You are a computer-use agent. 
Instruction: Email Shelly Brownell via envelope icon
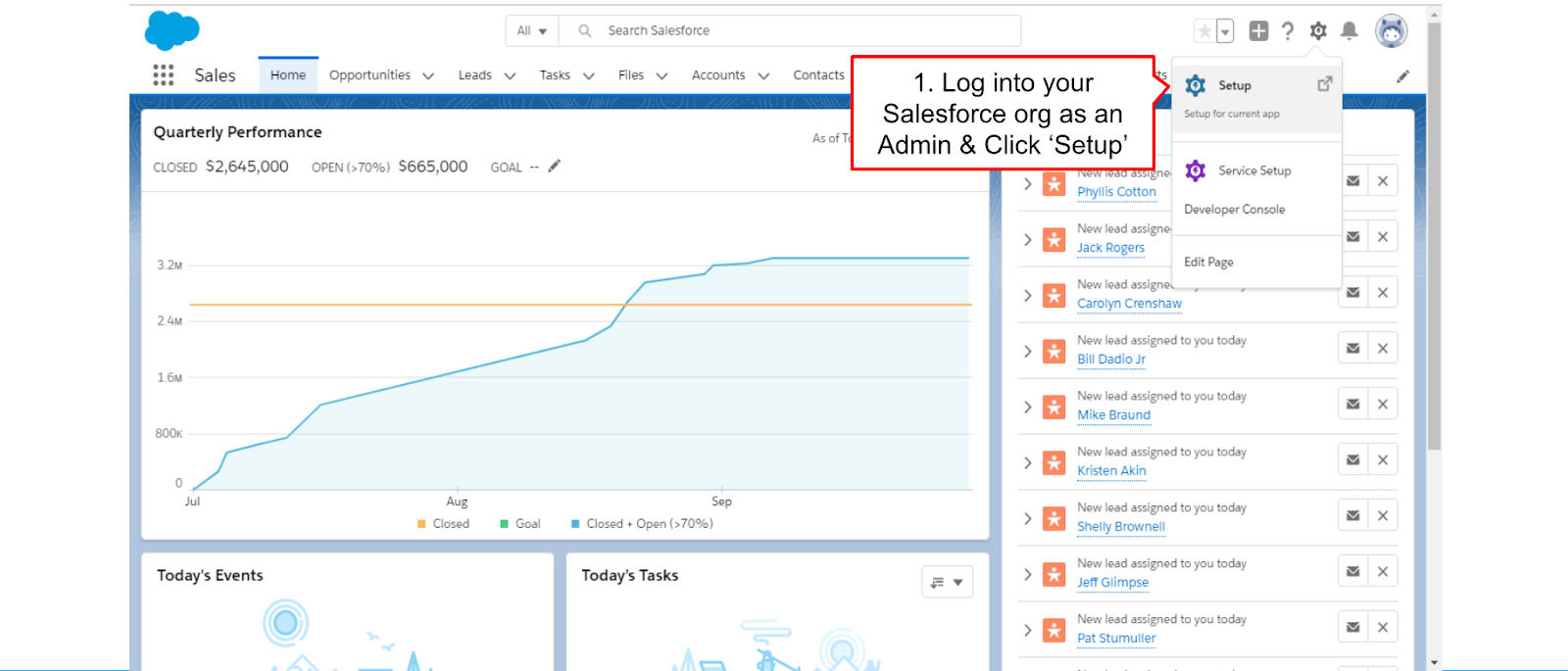[1353, 516]
